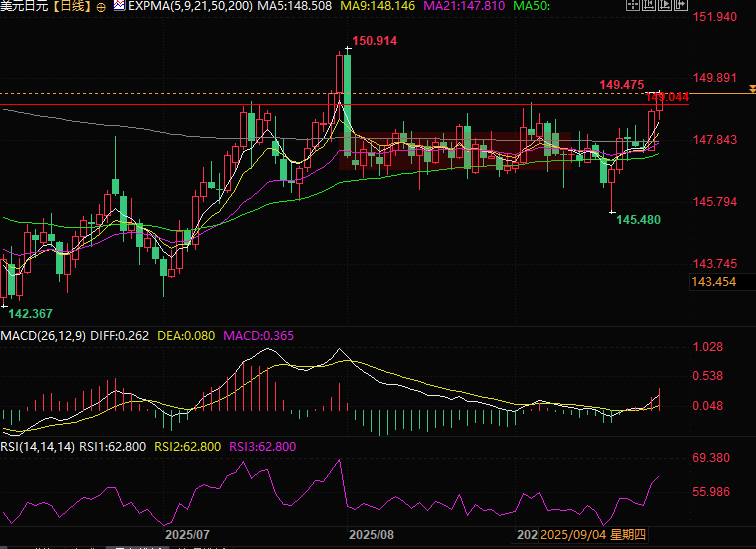This screenshot has width=756, height=549.
Task: Click the 2025/08 date axis label
Action: [x=371, y=535]
